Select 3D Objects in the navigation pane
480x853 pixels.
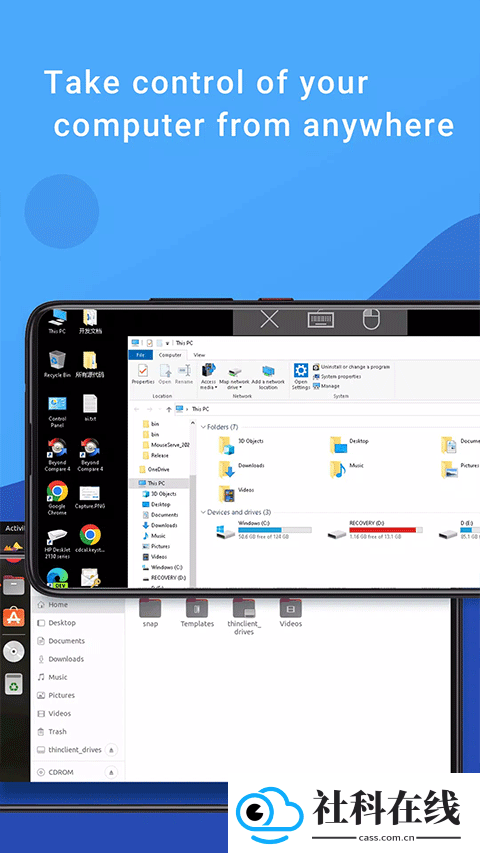pyautogui.click(x=159, y=493)
